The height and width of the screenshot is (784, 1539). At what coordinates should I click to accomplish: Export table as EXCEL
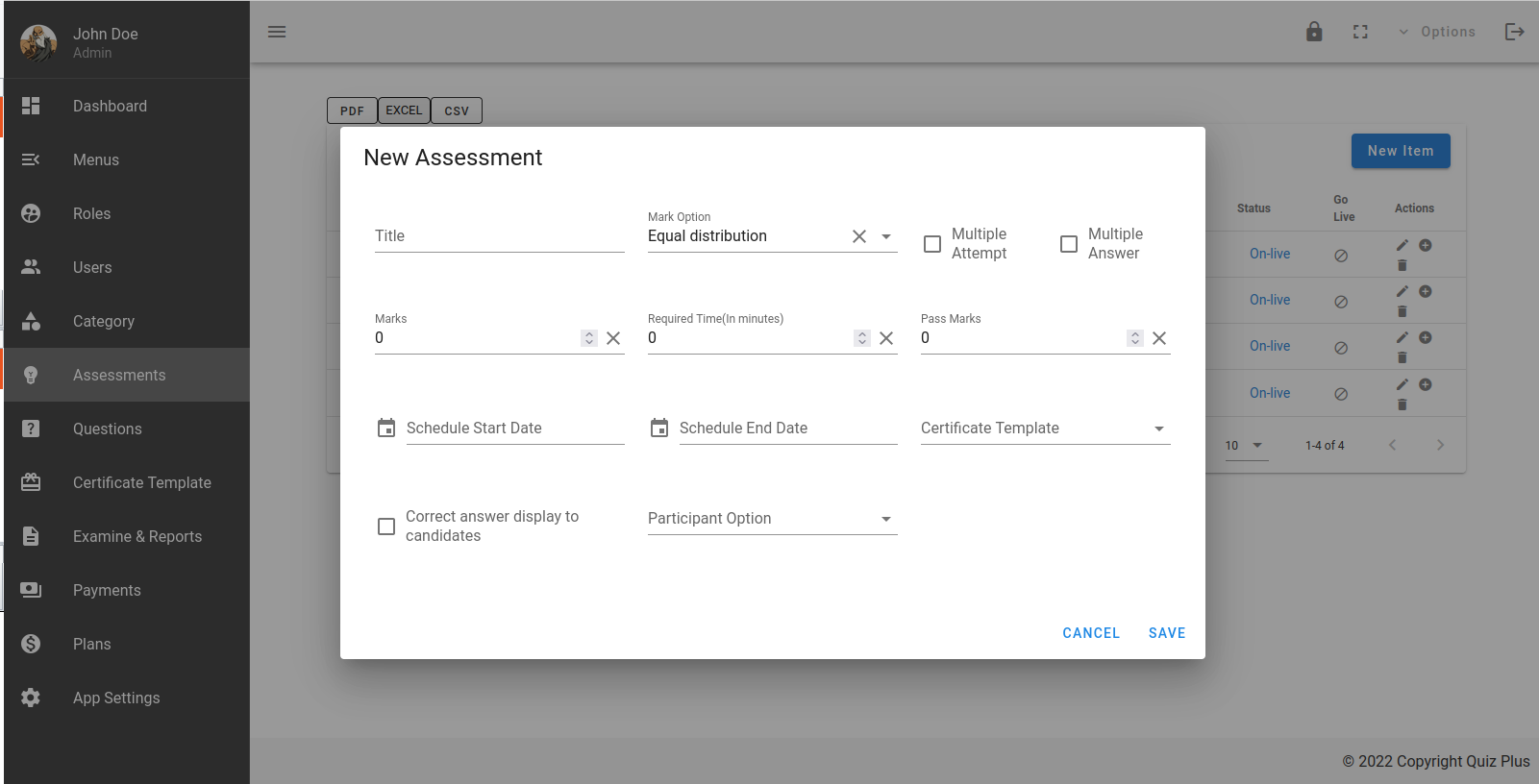(x=404, y=110)
